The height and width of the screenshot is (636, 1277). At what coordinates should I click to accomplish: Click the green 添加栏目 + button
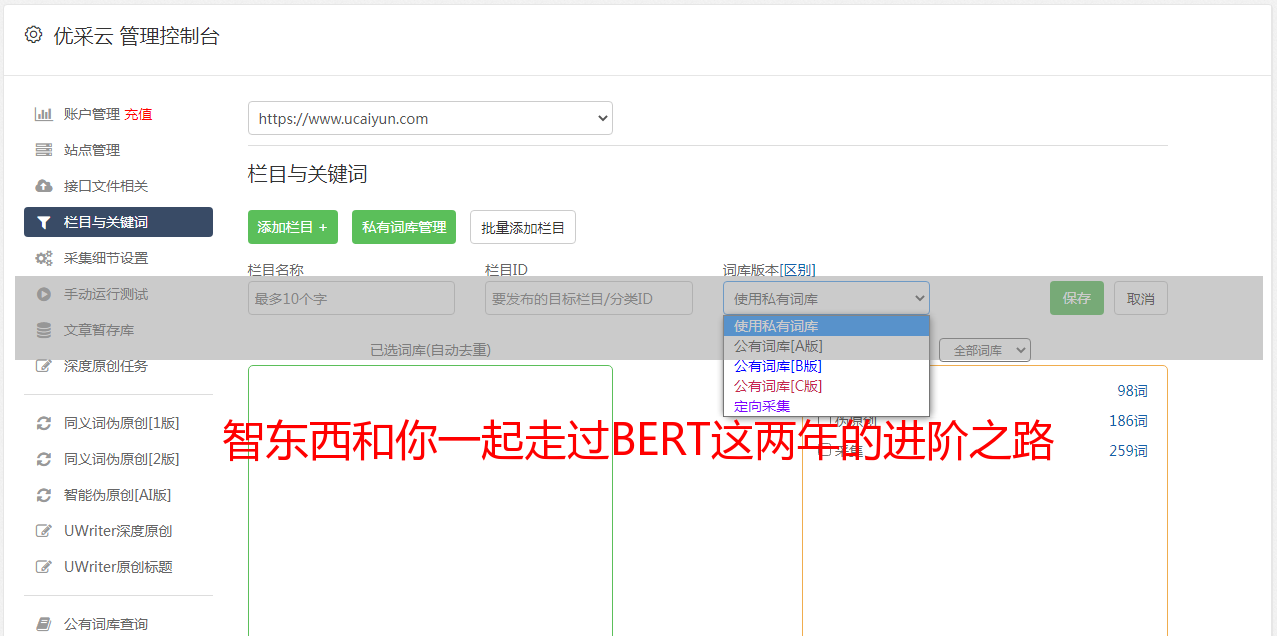(293, 227)
